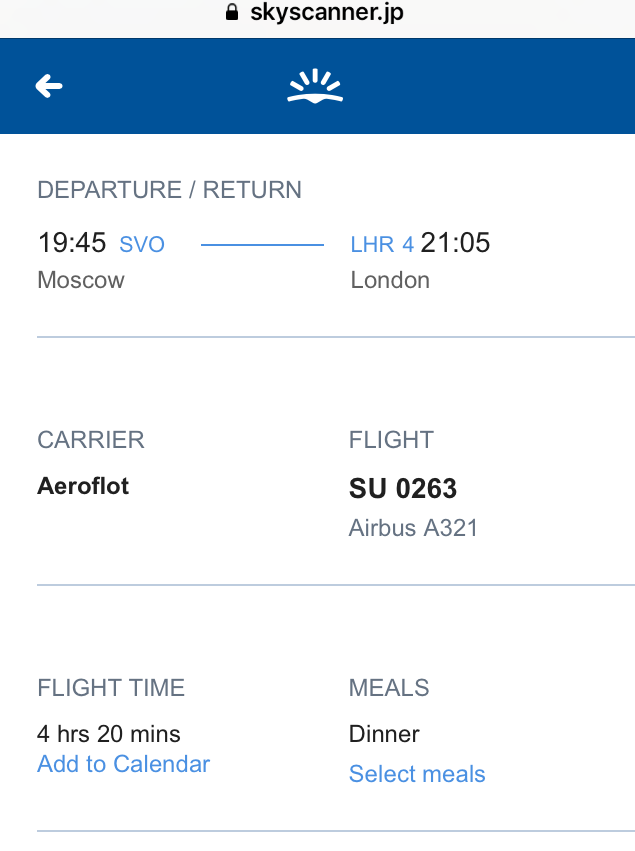Tap the FLIGHT TIME heading
Viewport: 635px width, 851px height.
point(111,688)
